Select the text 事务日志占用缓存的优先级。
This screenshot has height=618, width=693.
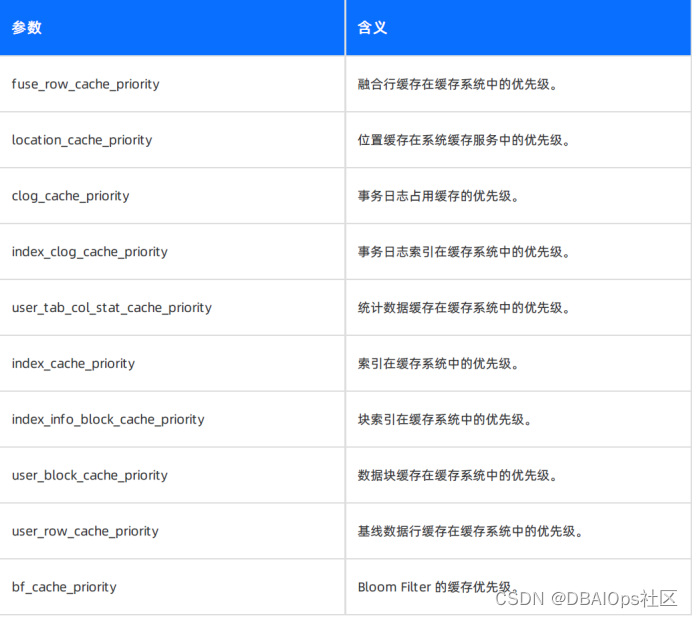[439, 196]
